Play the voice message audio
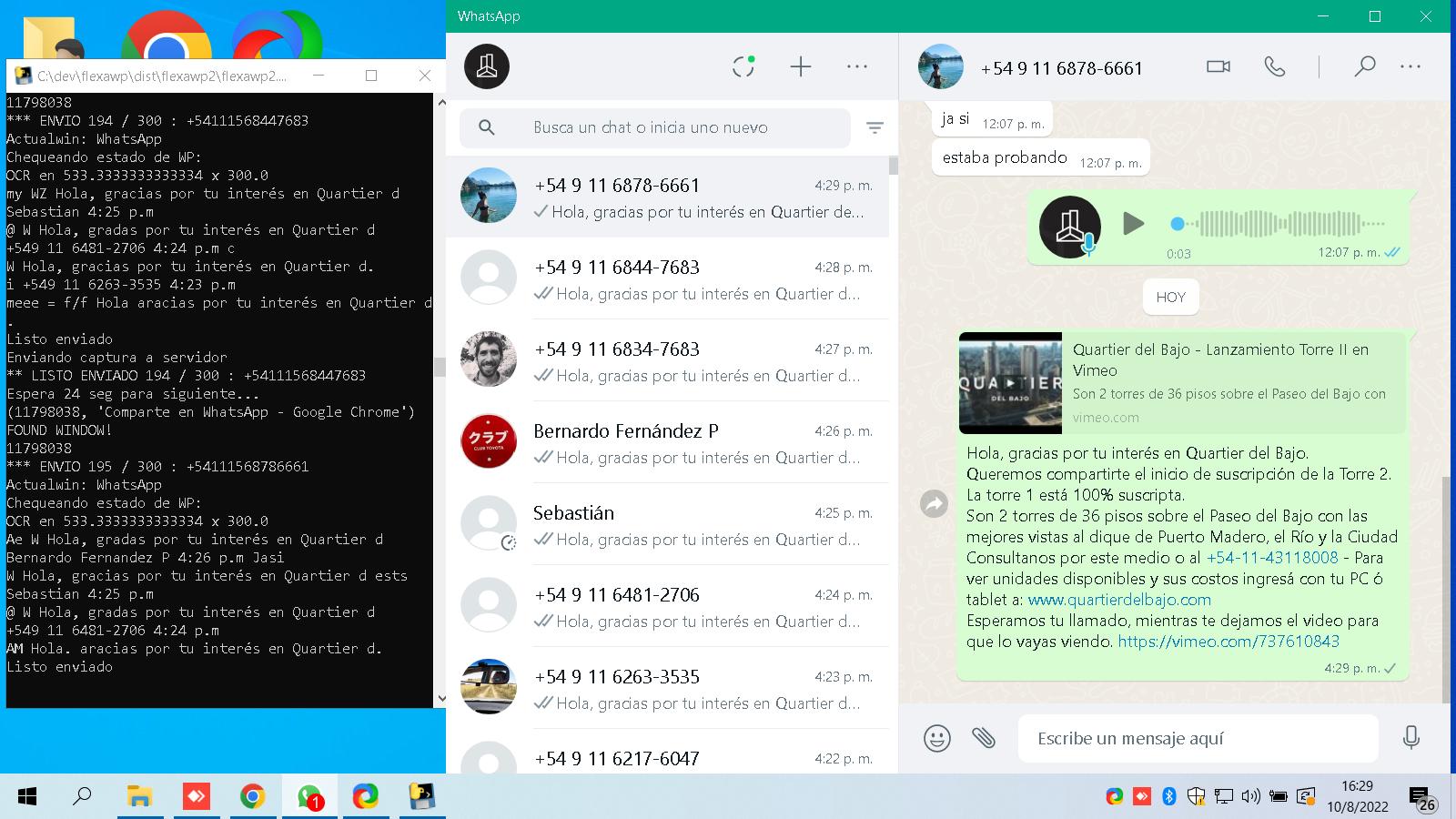The width and height of the screenshot is (1456, 819). tap(1133, 223)
